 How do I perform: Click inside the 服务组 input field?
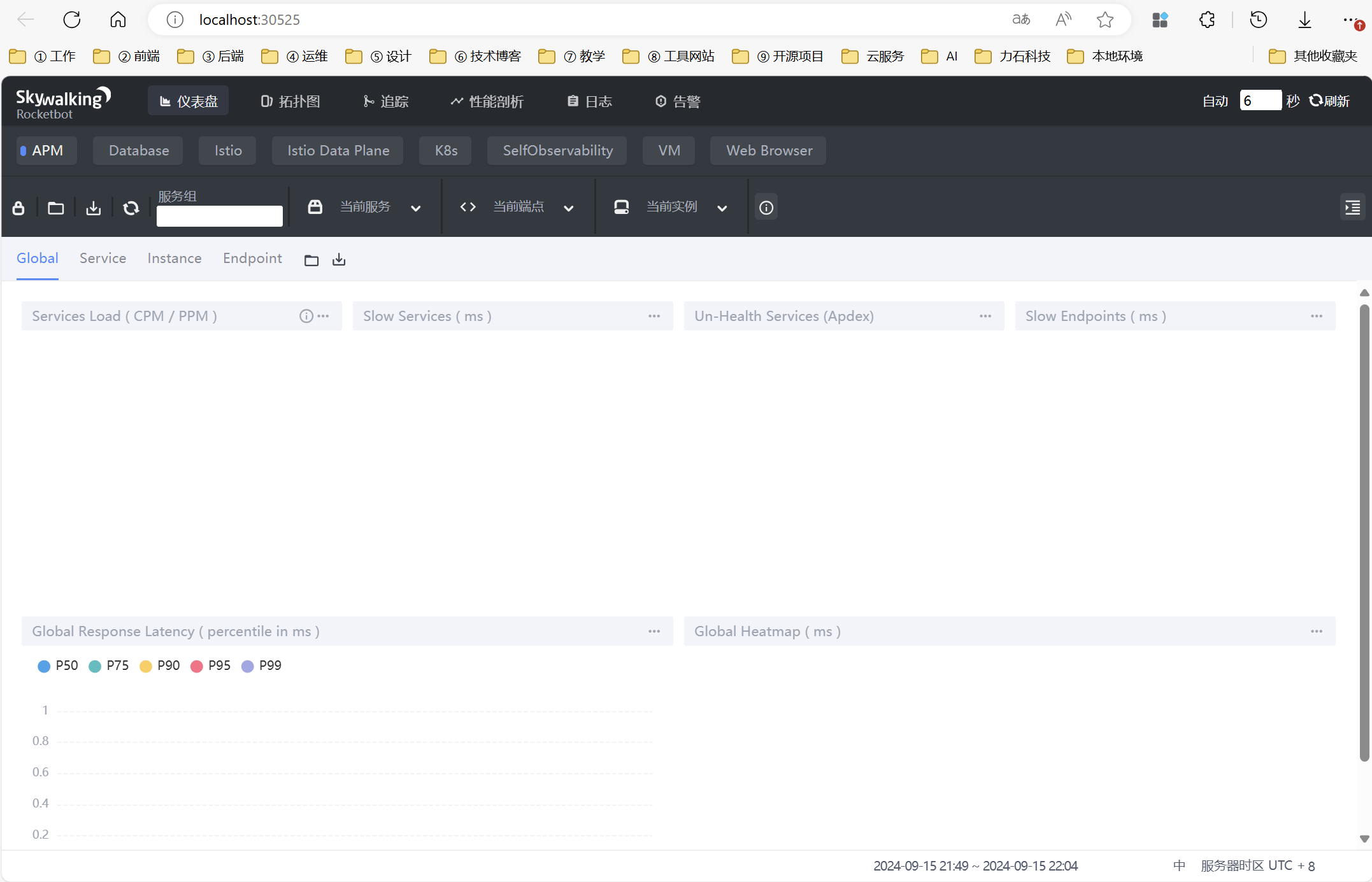pos(219,215)
